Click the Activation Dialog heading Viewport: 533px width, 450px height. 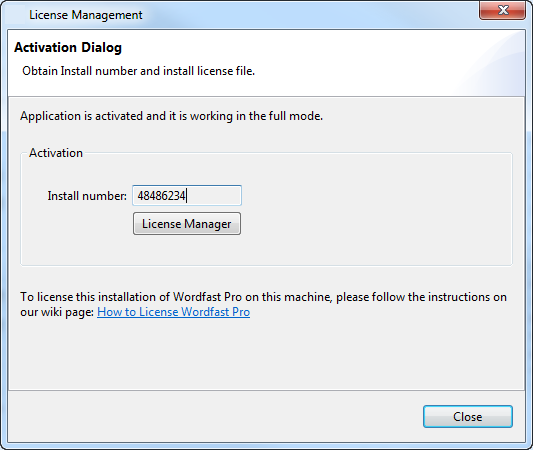pyautogui.click(x=68, y=47)
